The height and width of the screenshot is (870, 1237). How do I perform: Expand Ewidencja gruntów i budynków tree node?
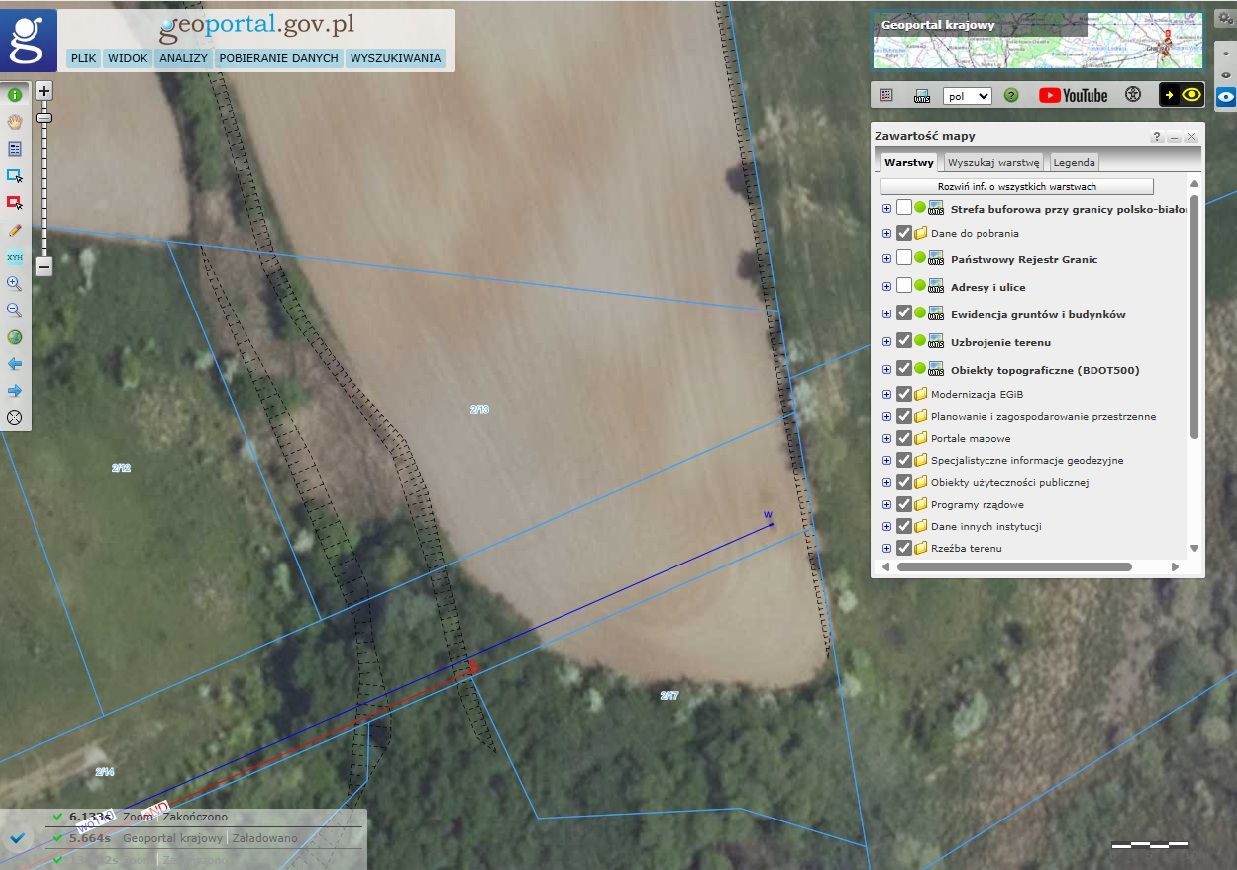click(x=886, y=314)
